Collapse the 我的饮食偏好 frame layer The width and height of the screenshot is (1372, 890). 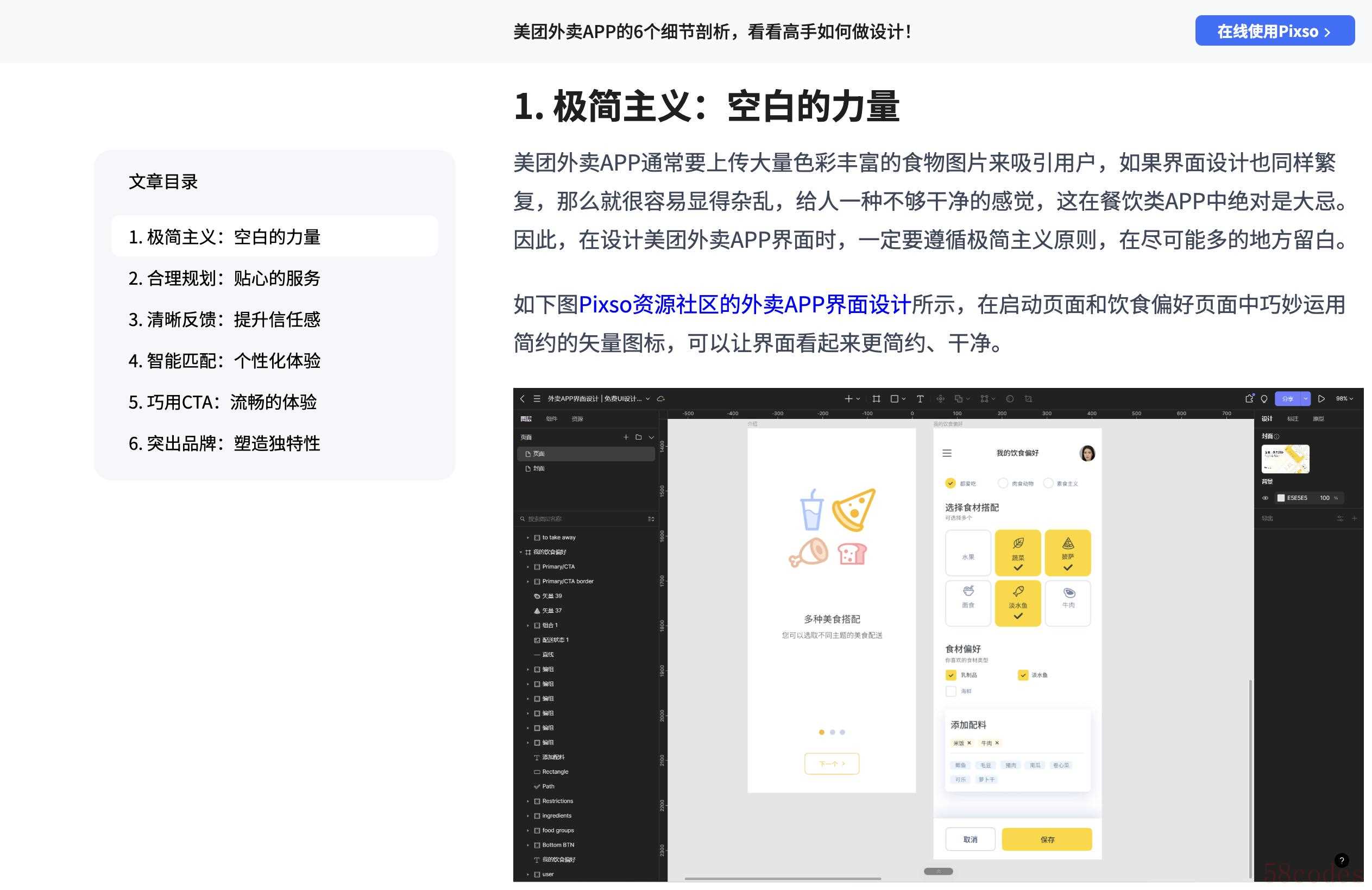[x=520, y=552]
